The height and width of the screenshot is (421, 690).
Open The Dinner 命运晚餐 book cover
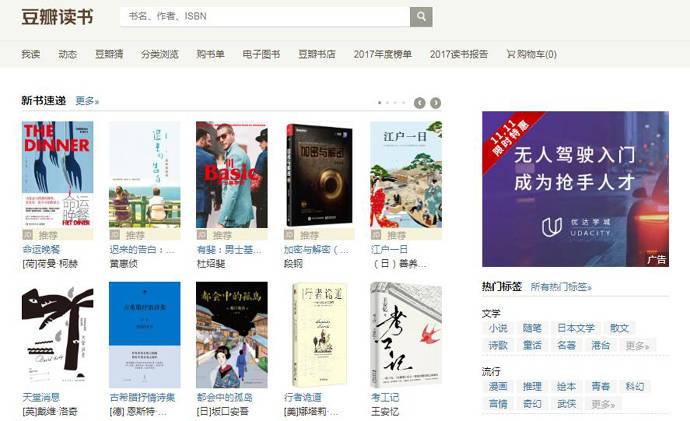[57, 174]
